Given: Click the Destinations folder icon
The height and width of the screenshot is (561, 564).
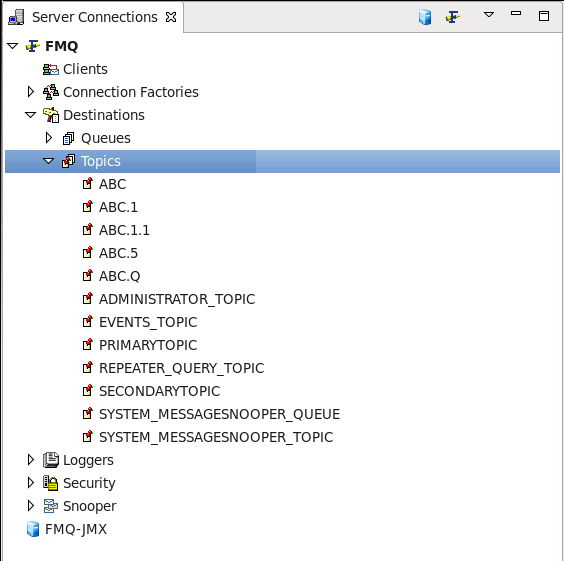Looking at the screenshot, I should coord(51,115).
